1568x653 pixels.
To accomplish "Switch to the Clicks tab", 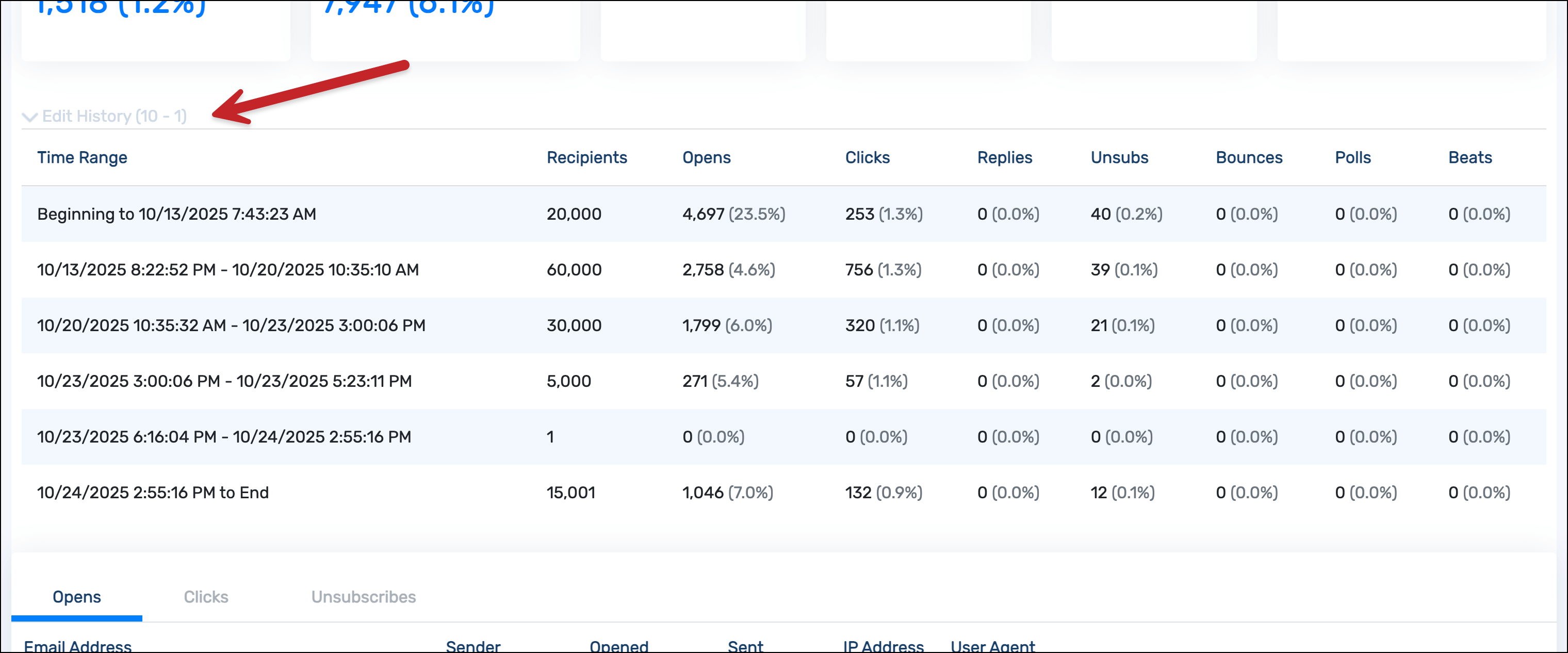I will 206,596.
